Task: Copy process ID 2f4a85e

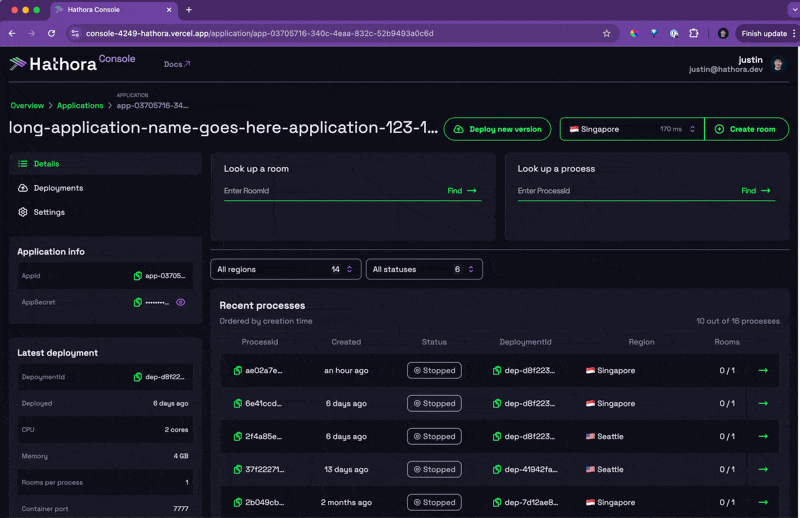Action: (237, 437)
